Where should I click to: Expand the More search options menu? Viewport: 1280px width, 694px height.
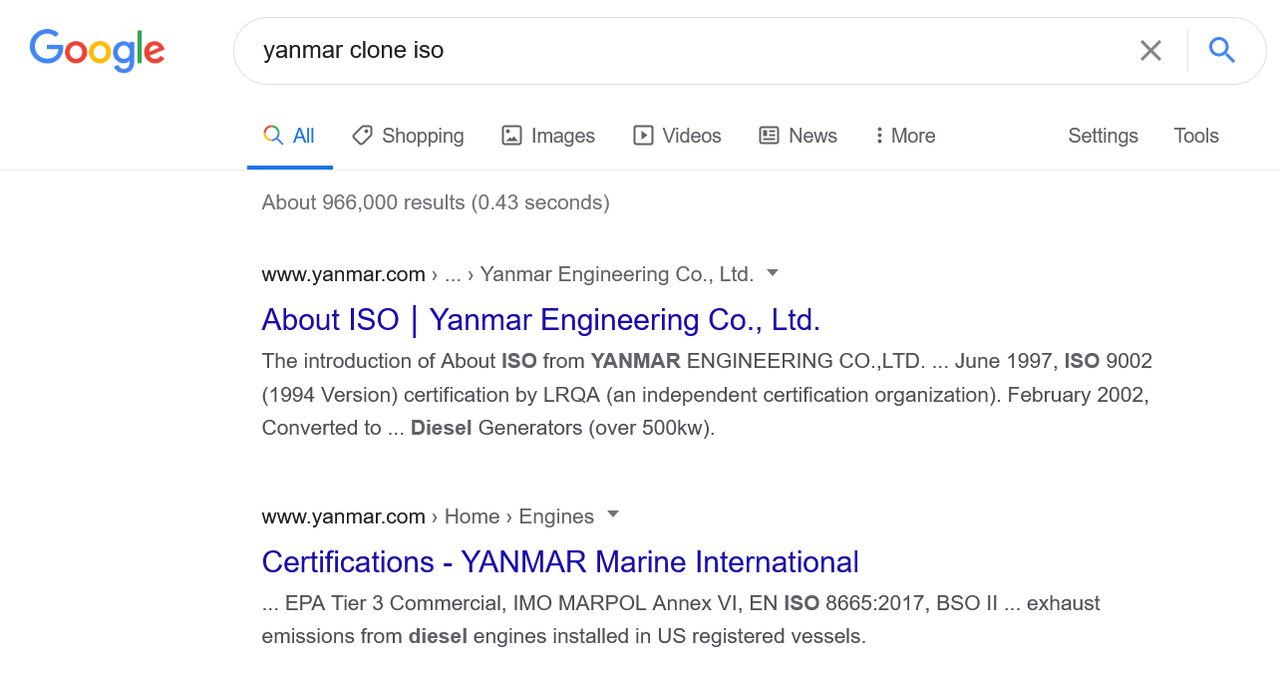point(913,136)
